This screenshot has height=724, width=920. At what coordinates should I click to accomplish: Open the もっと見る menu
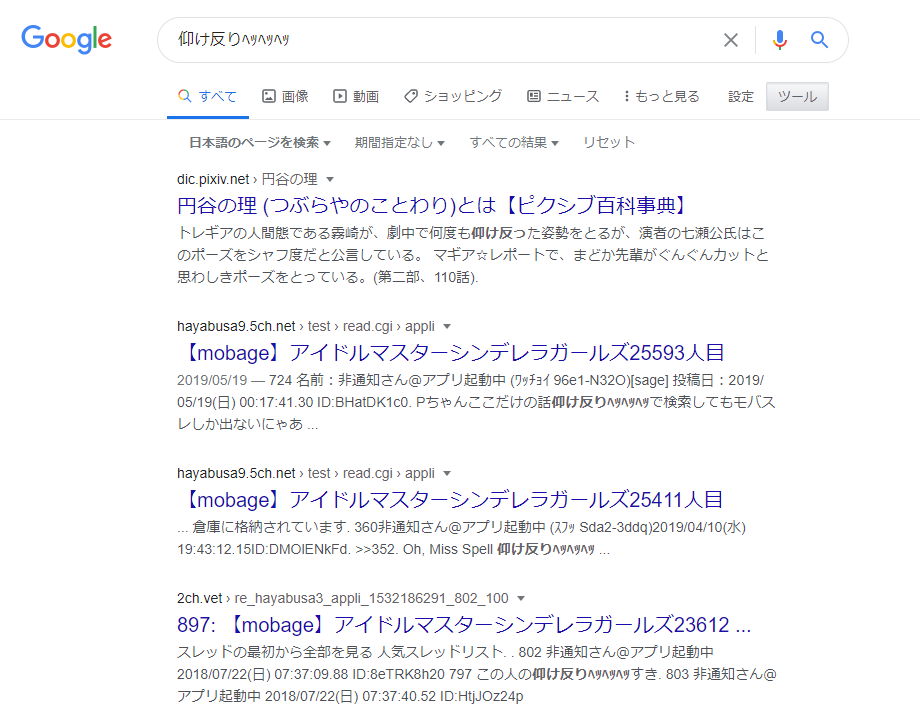click(x=661, y=96)
